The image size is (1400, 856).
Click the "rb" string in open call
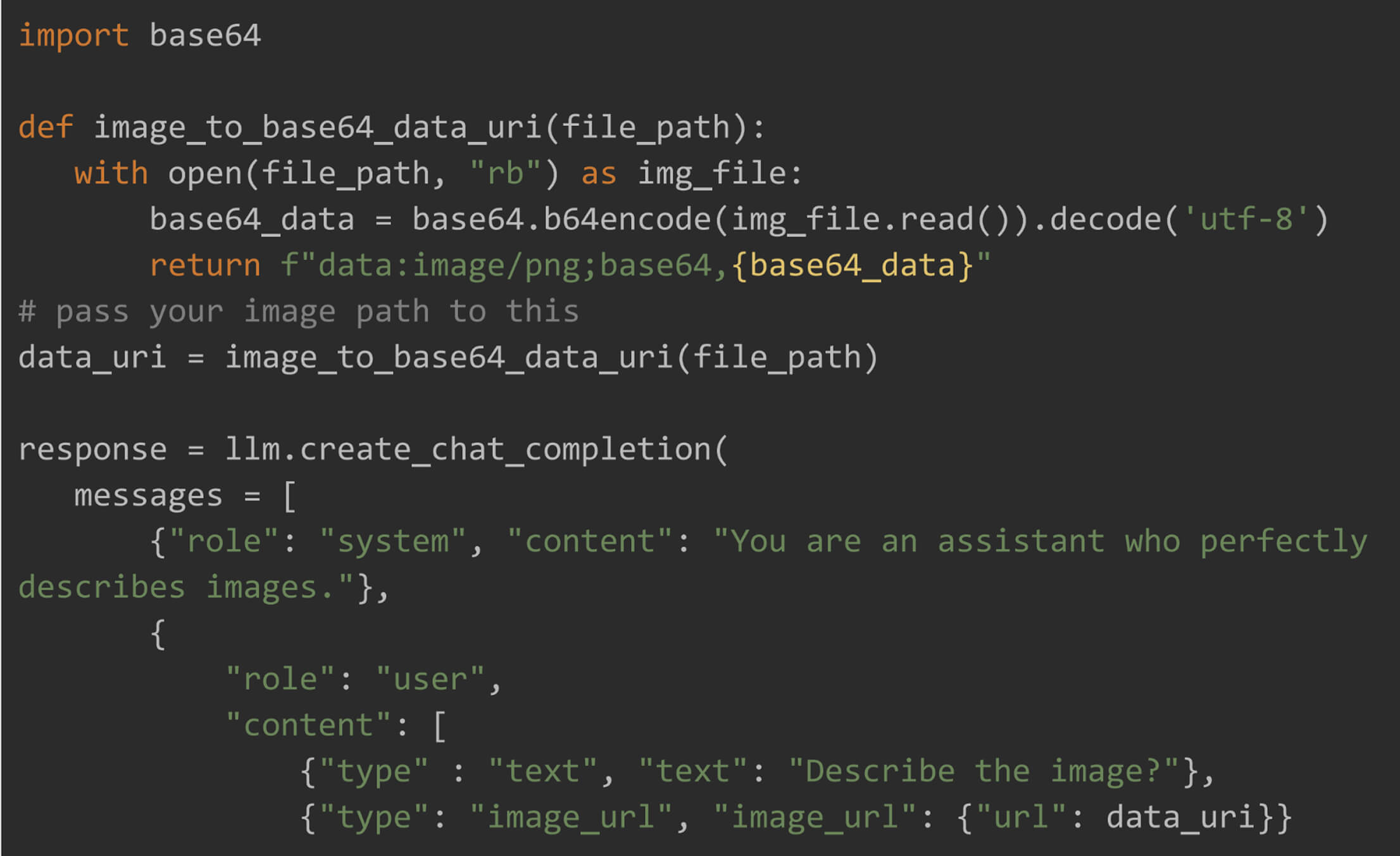point(505,173)
